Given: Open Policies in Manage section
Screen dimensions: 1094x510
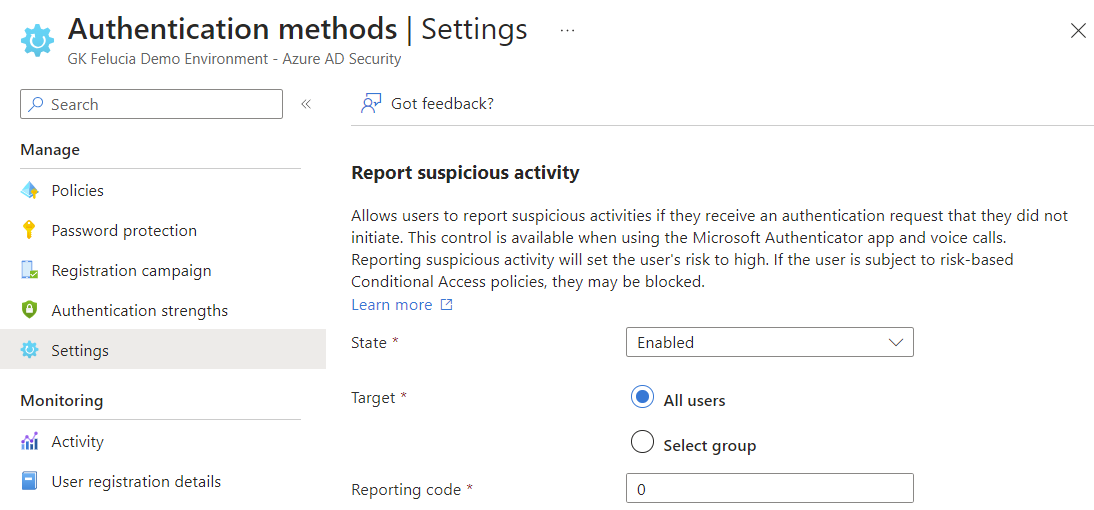Looking at the screenshot, I should (77, 190).
